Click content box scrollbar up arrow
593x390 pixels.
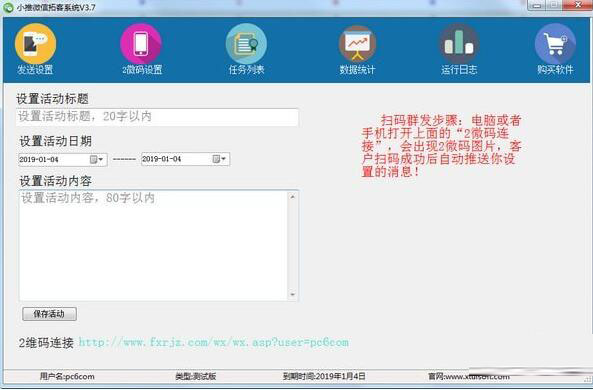(x=292, y=197)
